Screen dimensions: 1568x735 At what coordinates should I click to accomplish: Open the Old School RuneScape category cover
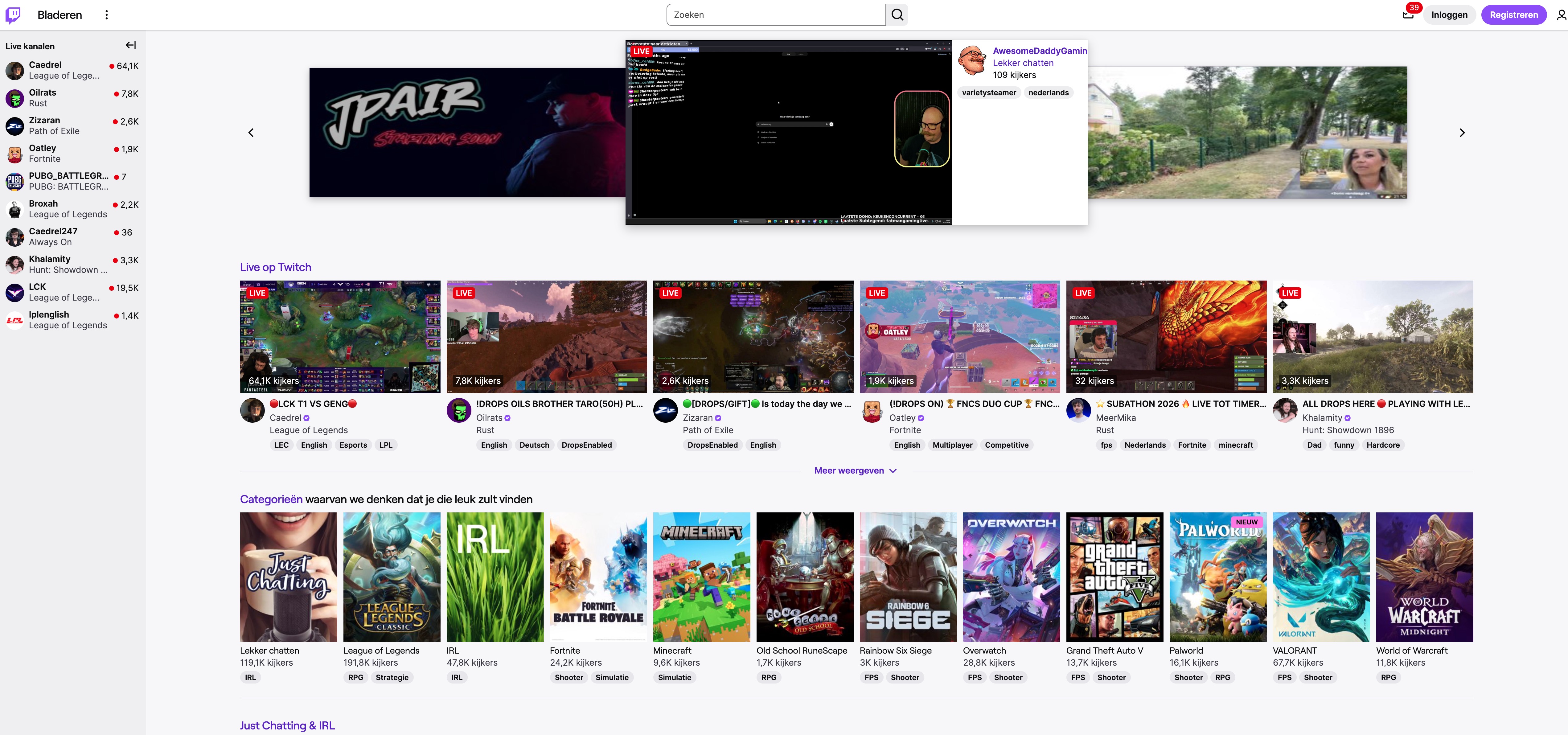(x=805, y=577)
